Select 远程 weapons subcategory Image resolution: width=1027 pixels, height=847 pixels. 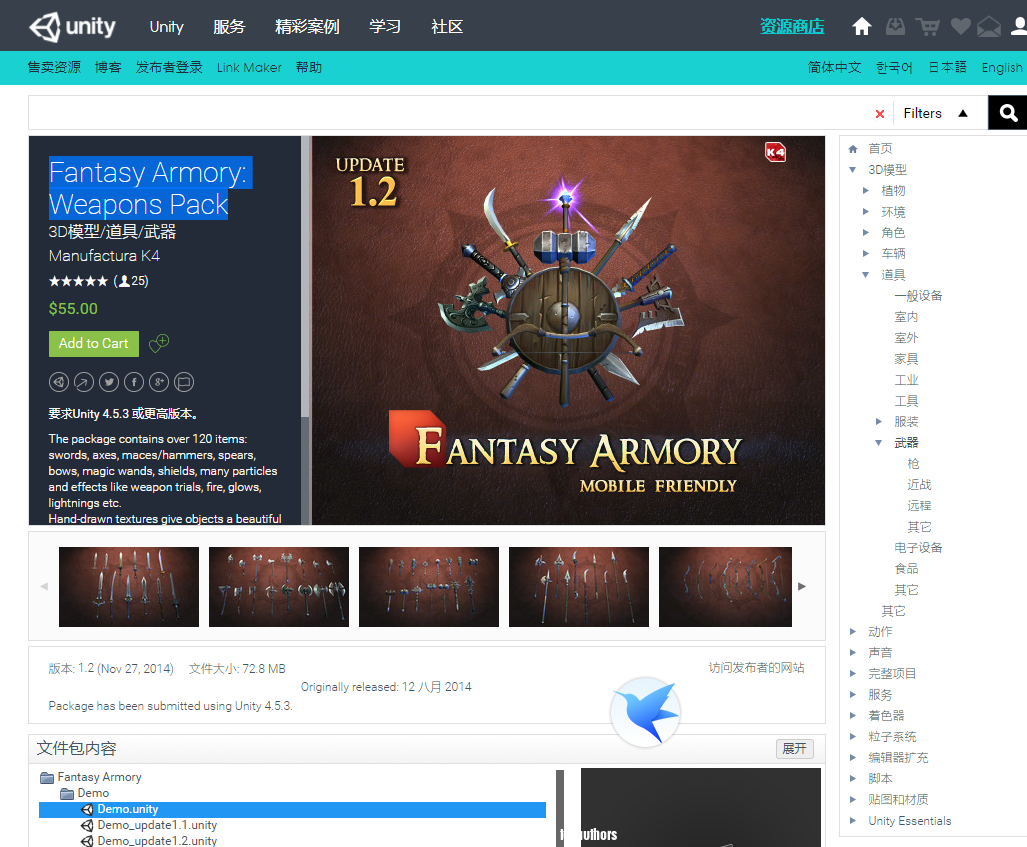(919, 506)
